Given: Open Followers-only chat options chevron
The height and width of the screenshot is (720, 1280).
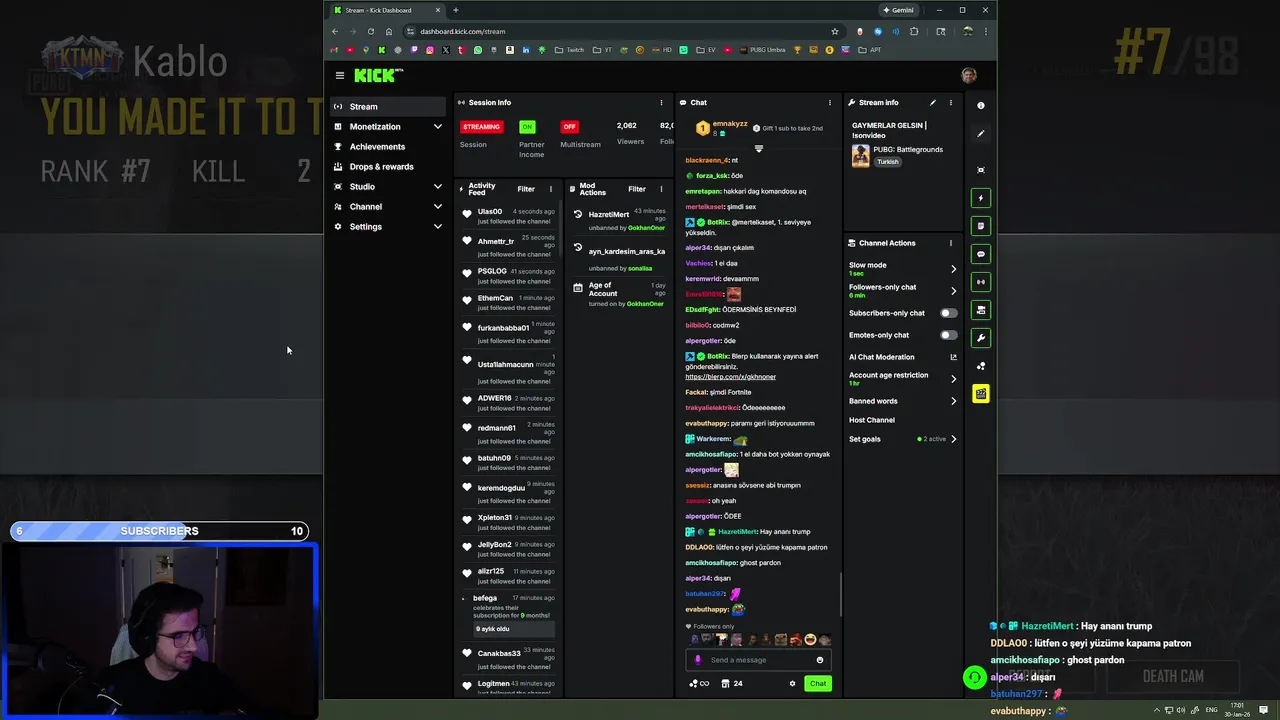Looking at the screenshot, I should [953, 291].
